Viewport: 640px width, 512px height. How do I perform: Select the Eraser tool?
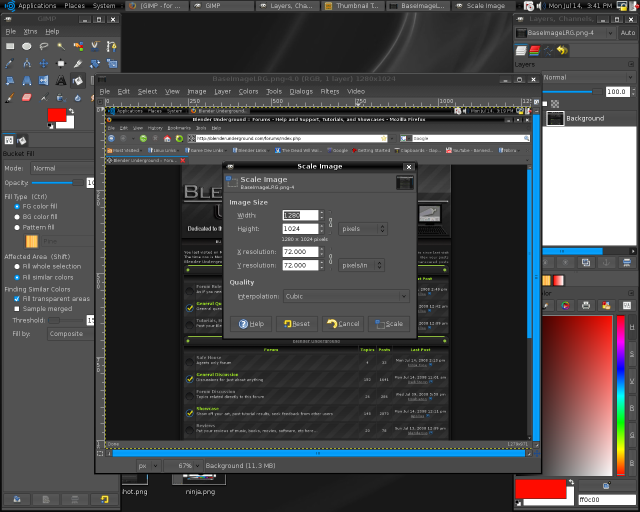click(27, 98)
